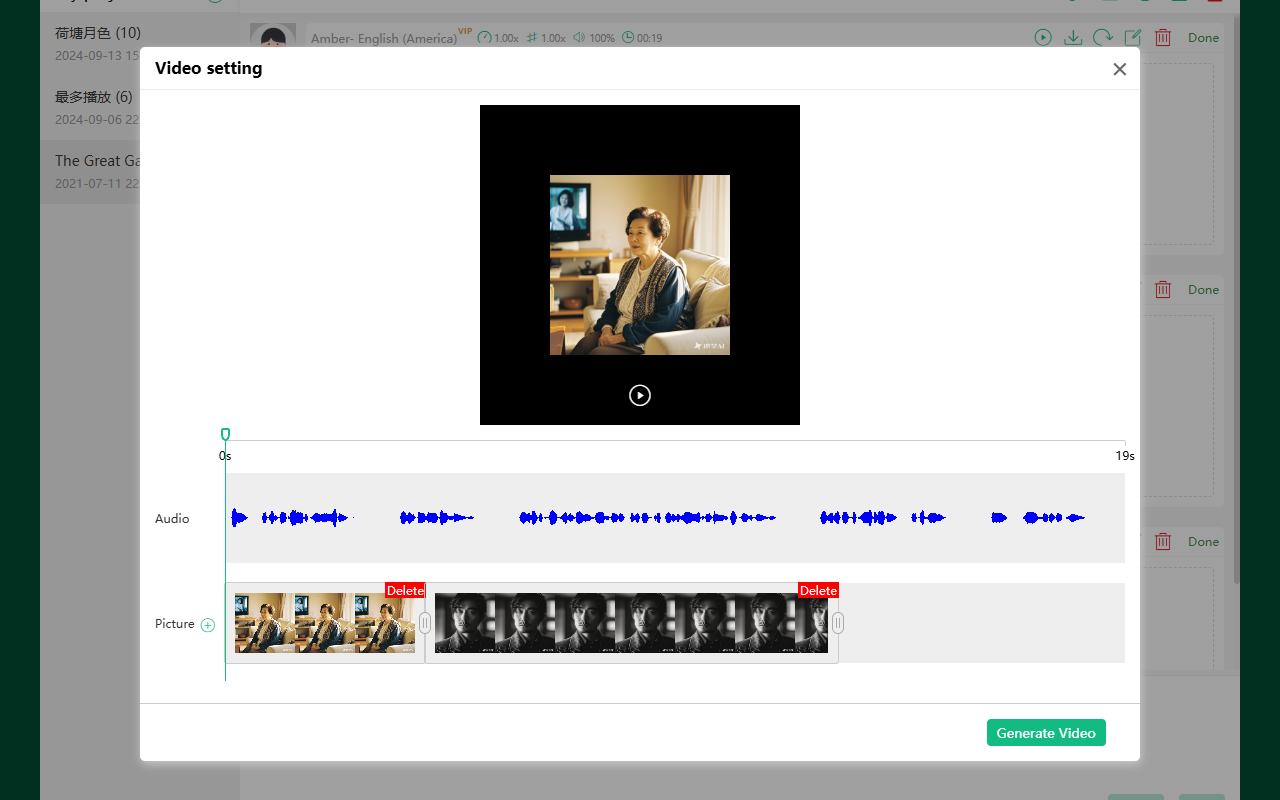This screenshot has width=1280, height=800.
Task: Play the video preview inside the dialog
Action: click(640, 395)
